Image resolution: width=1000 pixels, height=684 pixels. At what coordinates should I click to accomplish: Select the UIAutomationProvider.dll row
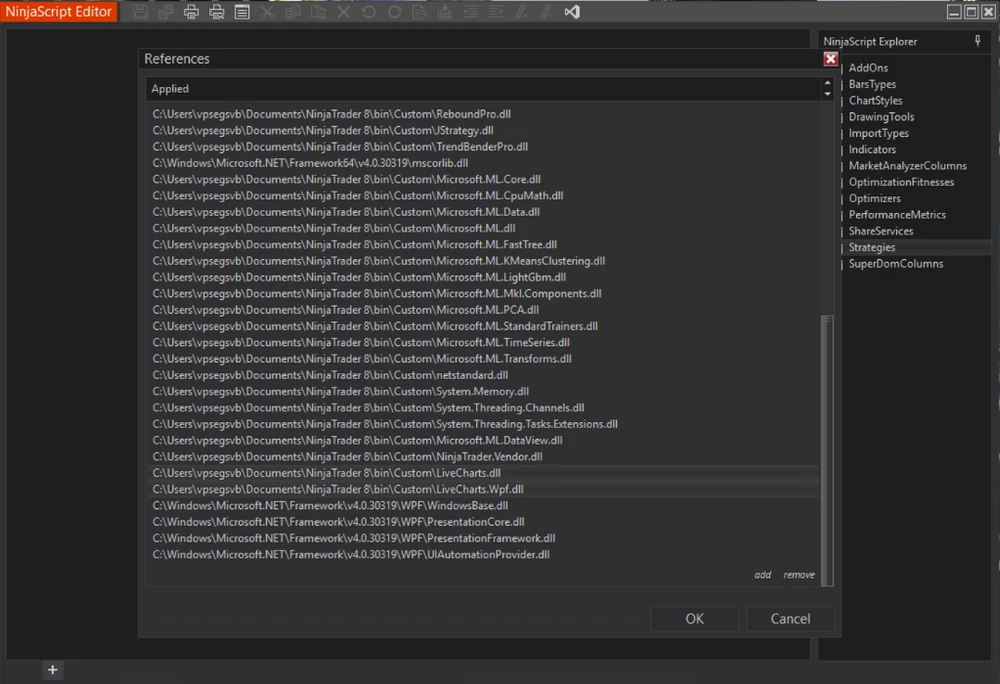pos(482,555)
